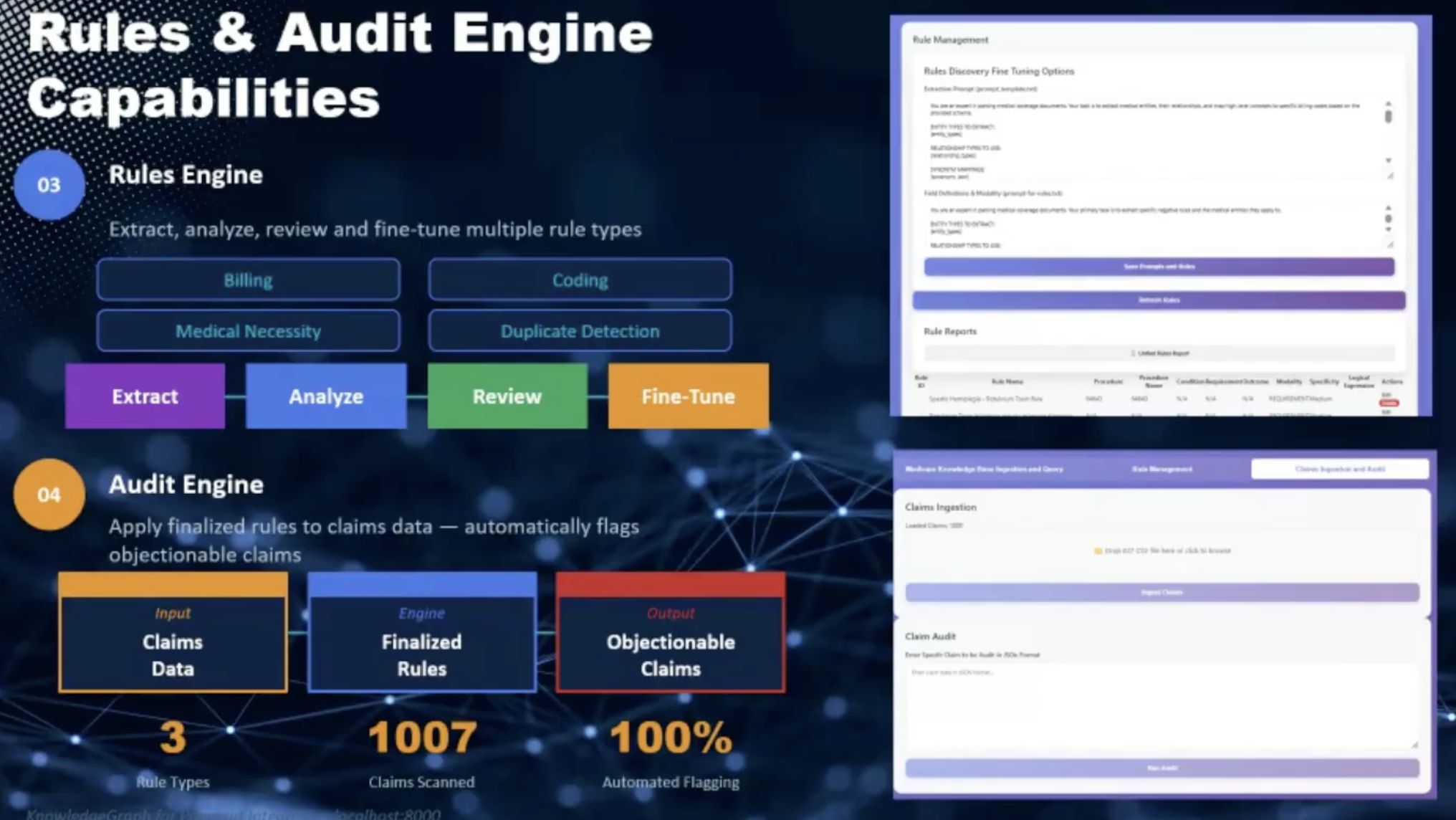Select the Output Objectionable Claims card
The height and width of the screenshot is (820, 1456).
(x=671, y=632)
